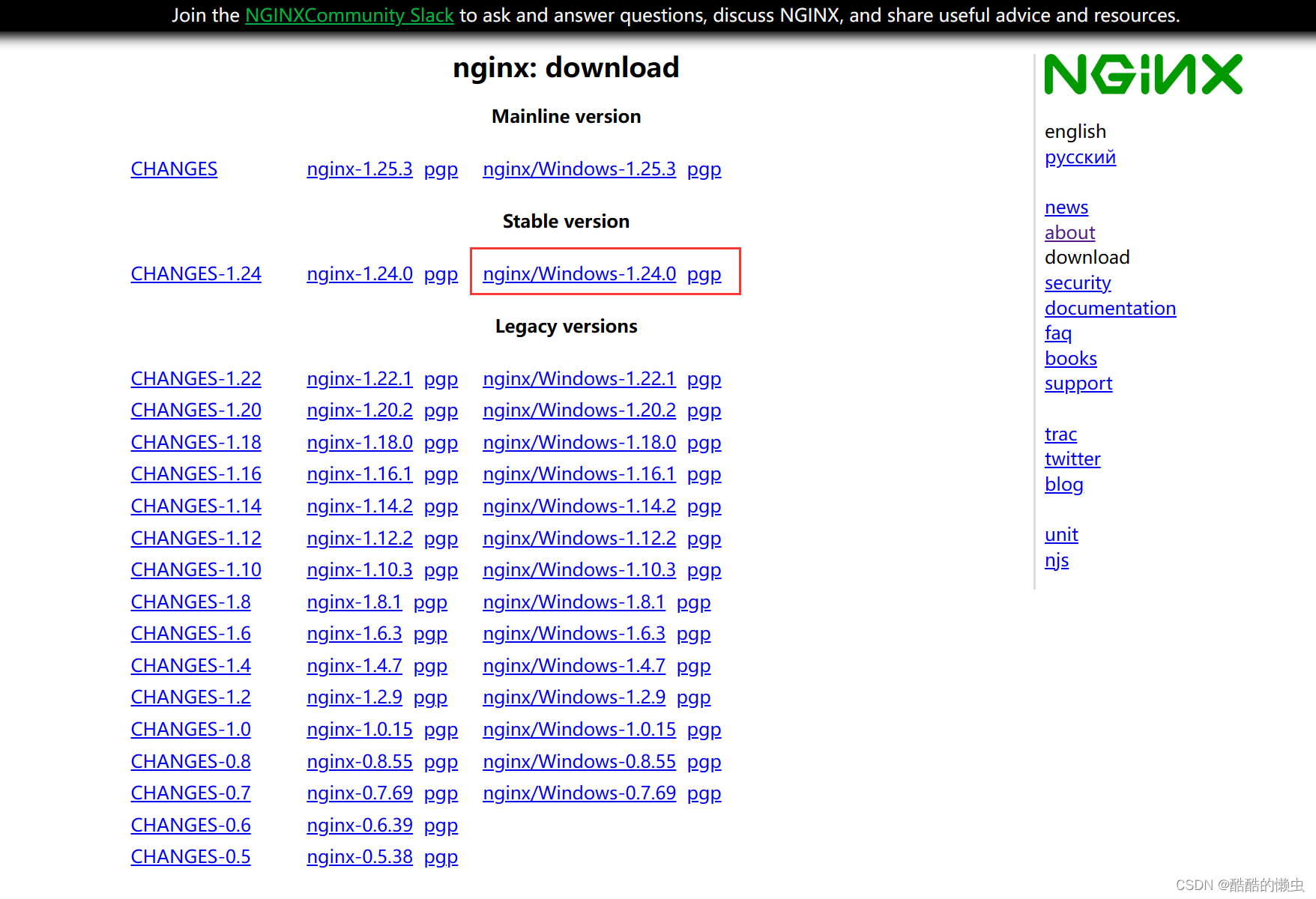Open CHANGES-1.0 link

click(x=191, y=730)
